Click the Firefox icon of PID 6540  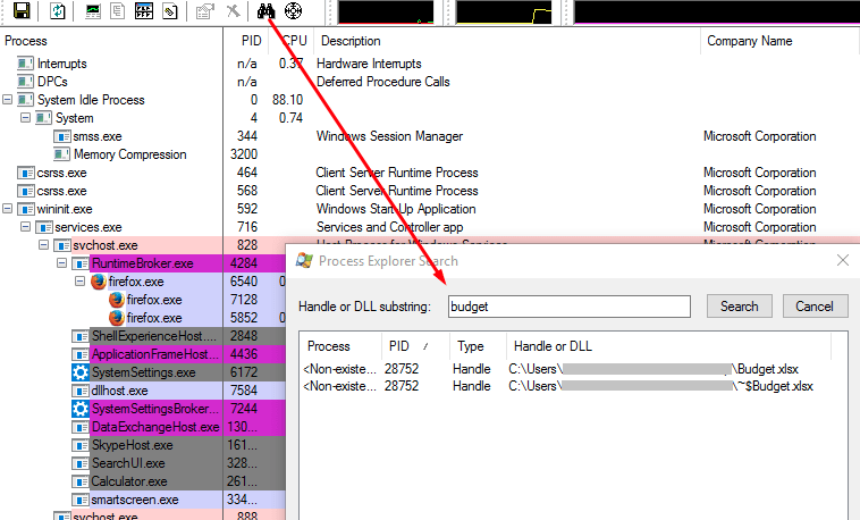pyautogui.click(x=98, y=281)
